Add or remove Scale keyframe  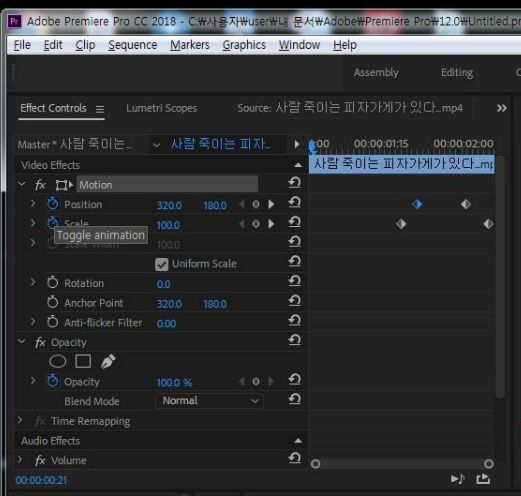[x=256, y=224]
